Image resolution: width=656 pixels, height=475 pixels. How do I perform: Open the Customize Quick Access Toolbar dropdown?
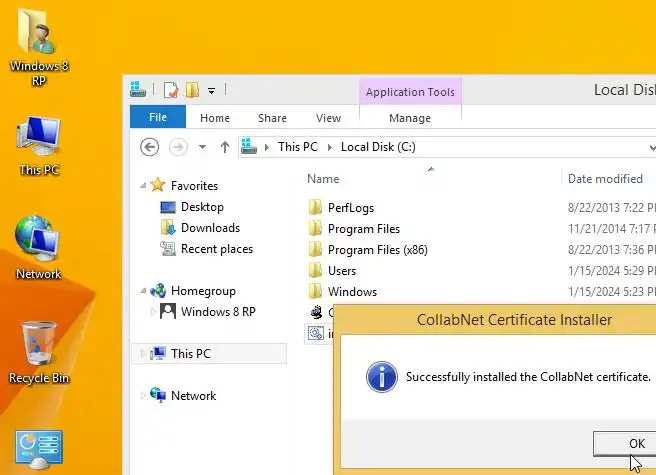click(x=212, y=90)
